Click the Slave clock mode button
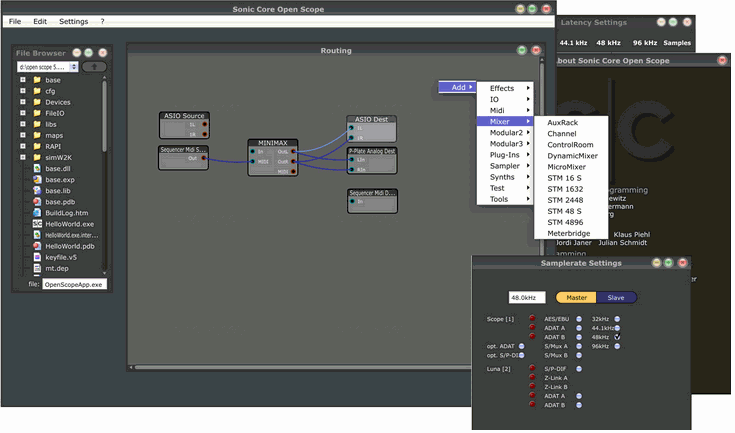735x433 pixels. click(616, 298)
